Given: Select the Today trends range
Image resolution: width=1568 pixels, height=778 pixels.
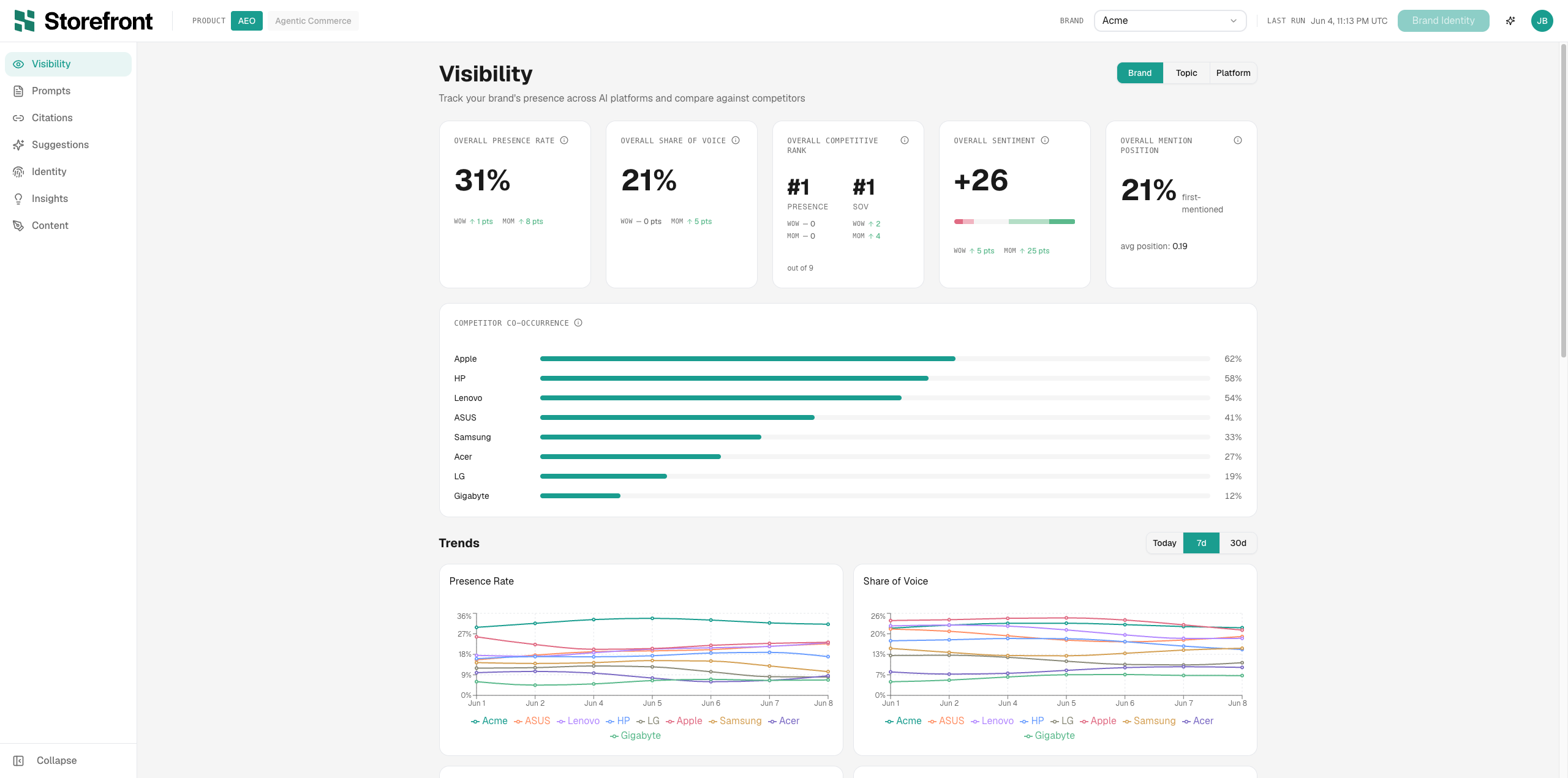Looking at the screenshot, I should coord(1164,543).
